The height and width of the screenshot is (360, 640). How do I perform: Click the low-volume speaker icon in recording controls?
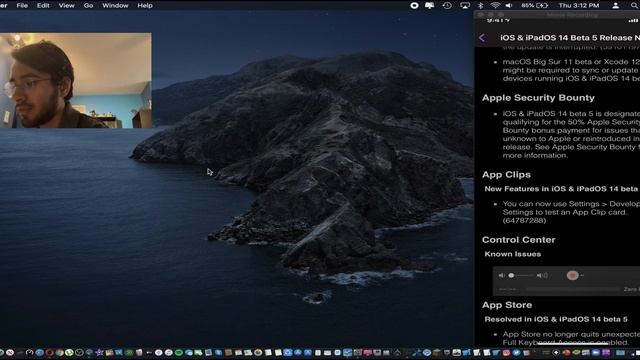coord(502,276)
